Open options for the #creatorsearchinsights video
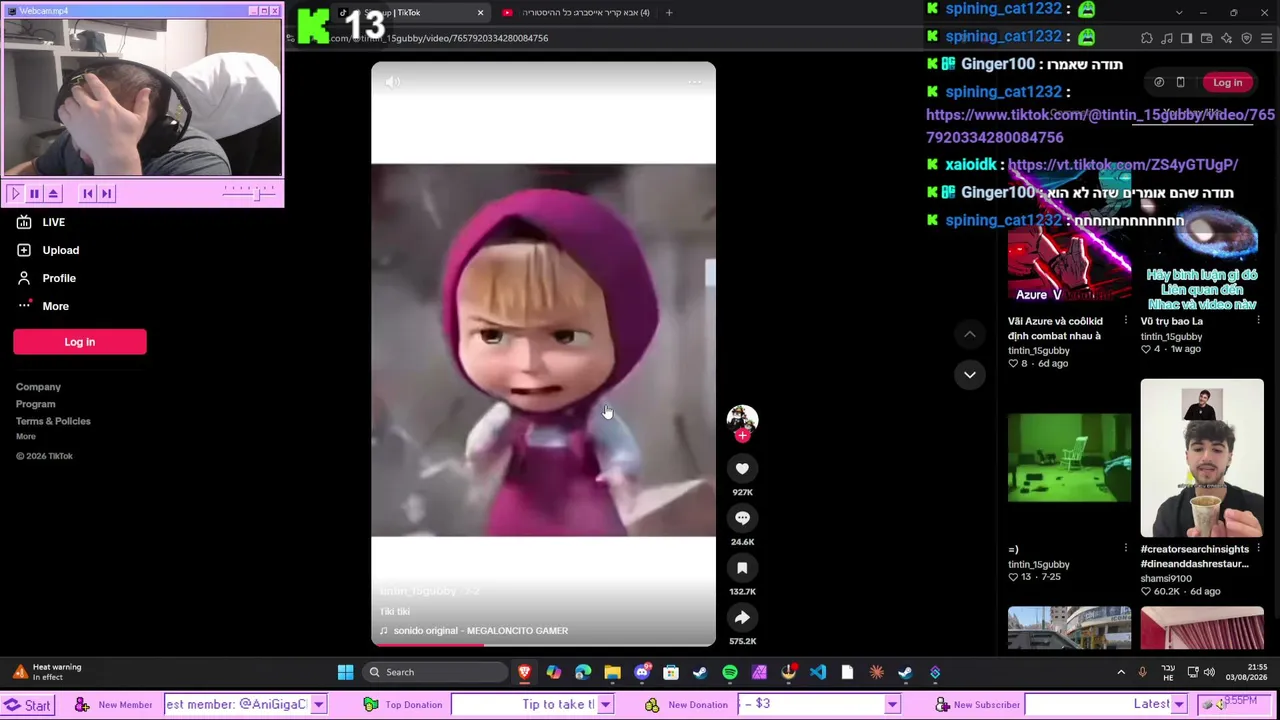The height and width of the screenshot is (720, 1280). (x=1258, y=549)
